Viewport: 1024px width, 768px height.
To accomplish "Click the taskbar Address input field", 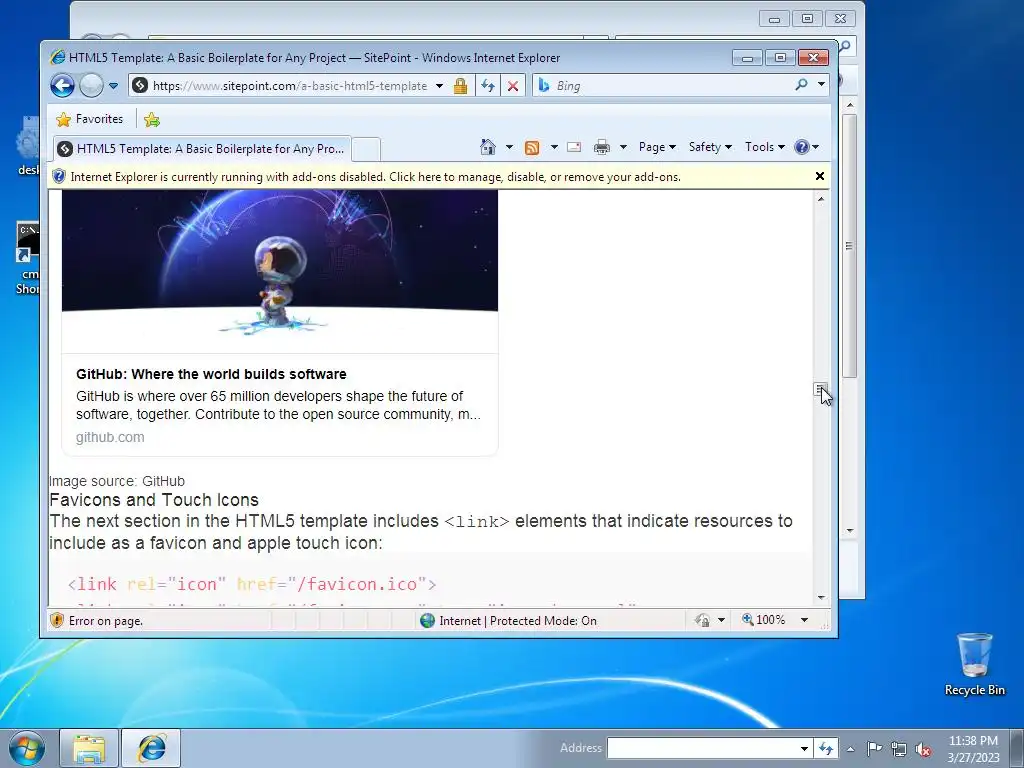I will (703, 748).
